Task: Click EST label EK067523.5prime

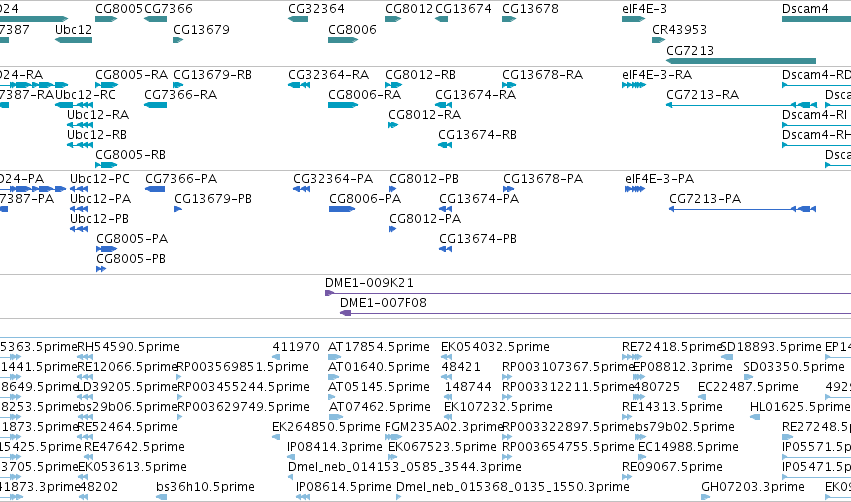Action: [x=442, y=448]
